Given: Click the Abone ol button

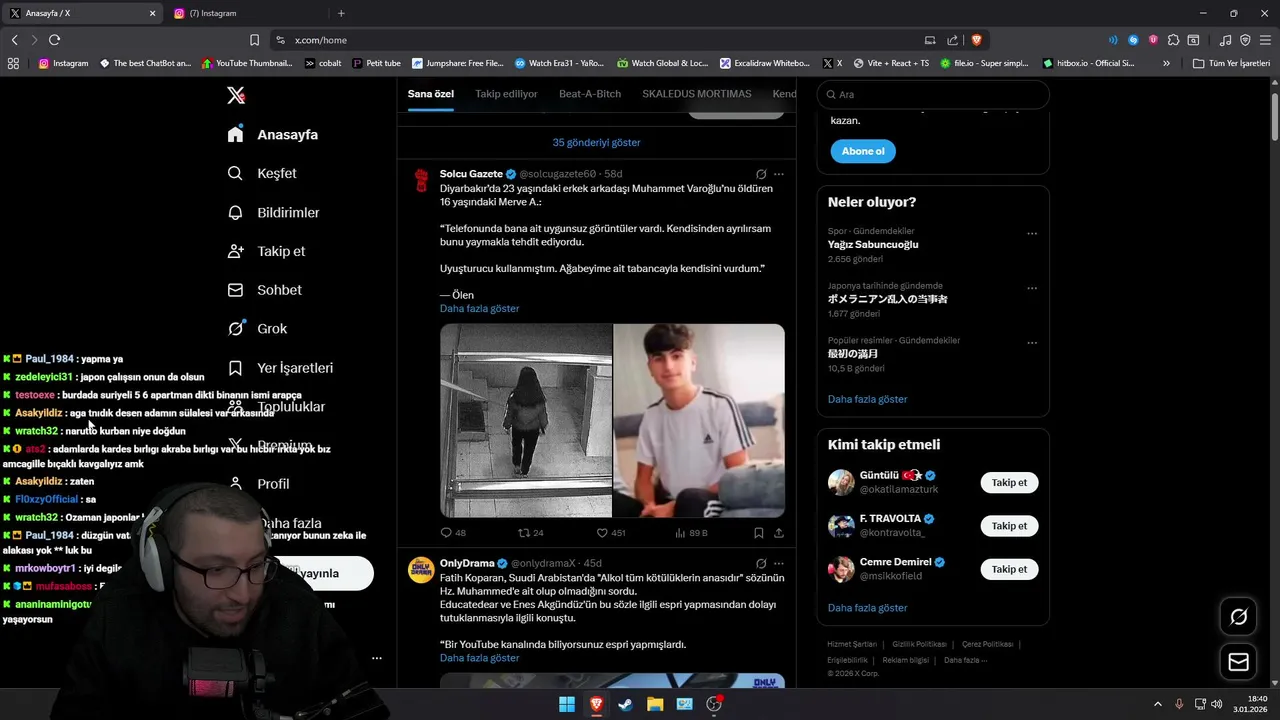Looking at the screenshot, I should (863, 151).
